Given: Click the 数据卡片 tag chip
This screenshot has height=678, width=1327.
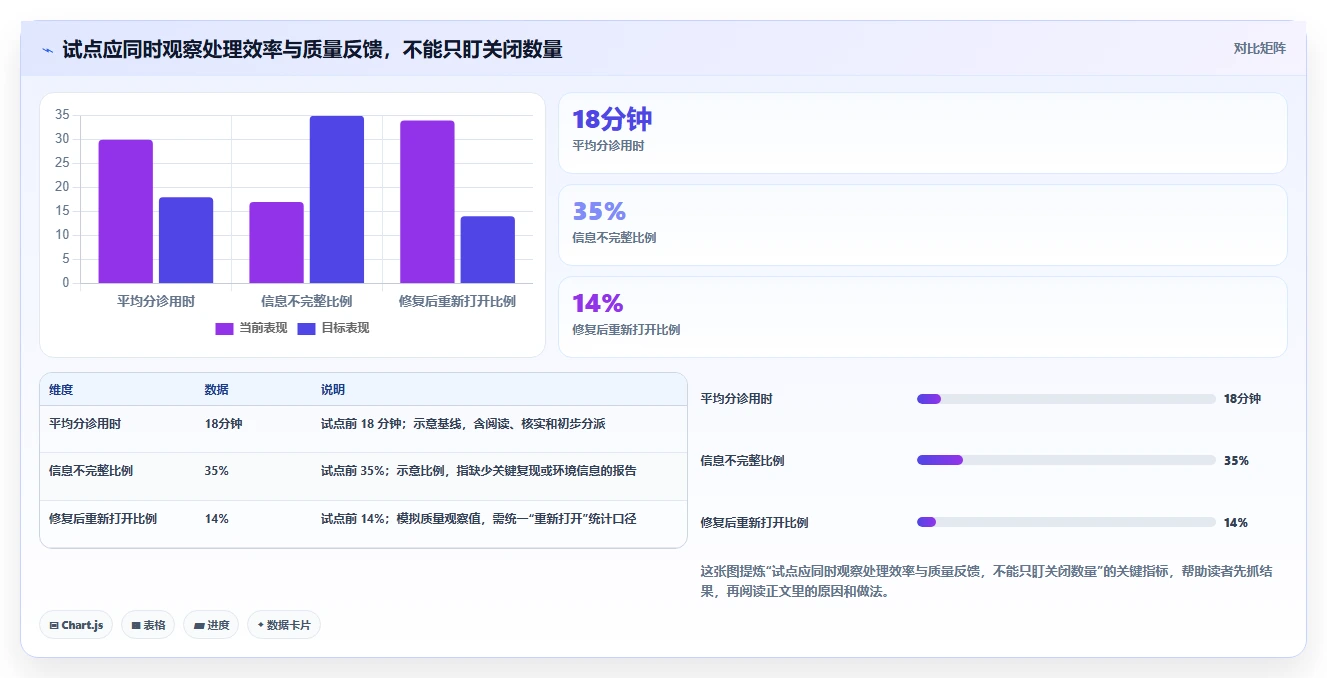Looking at the screenshot, I should click(284, 625).
